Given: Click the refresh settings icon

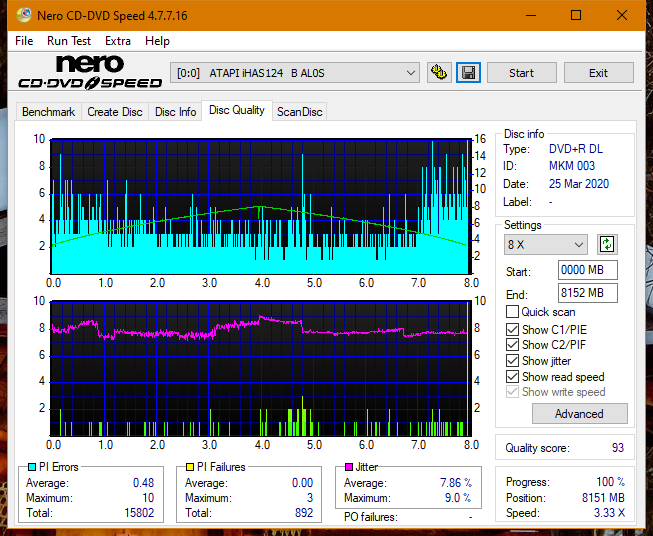Looking at the screenshot, I should click(607, 244).
